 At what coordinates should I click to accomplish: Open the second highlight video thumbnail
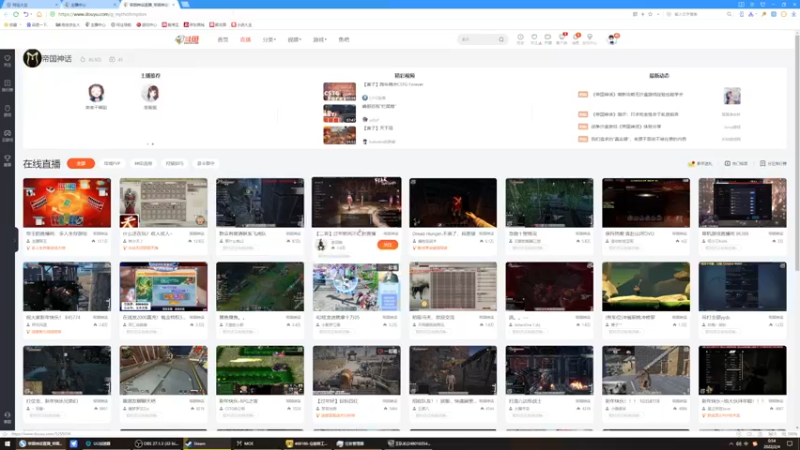339,113
